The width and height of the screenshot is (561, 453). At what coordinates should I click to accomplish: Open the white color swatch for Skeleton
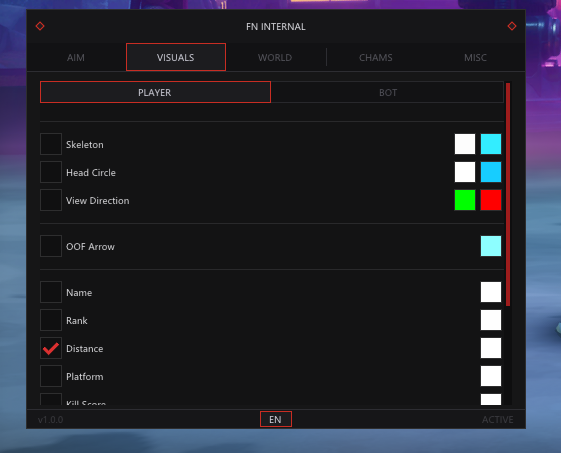point(465,144)
